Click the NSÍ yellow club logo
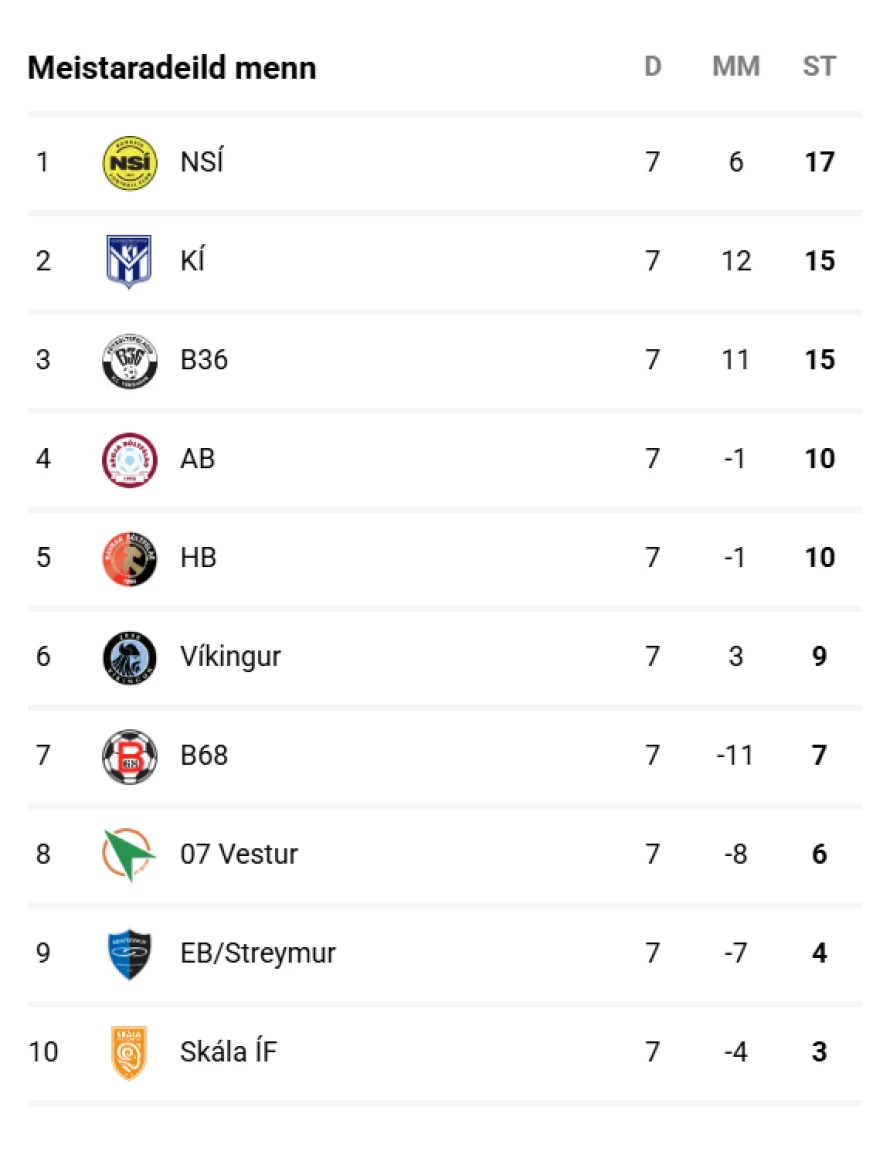This screenshot has width=890, height=1165. tap(129, 162)
